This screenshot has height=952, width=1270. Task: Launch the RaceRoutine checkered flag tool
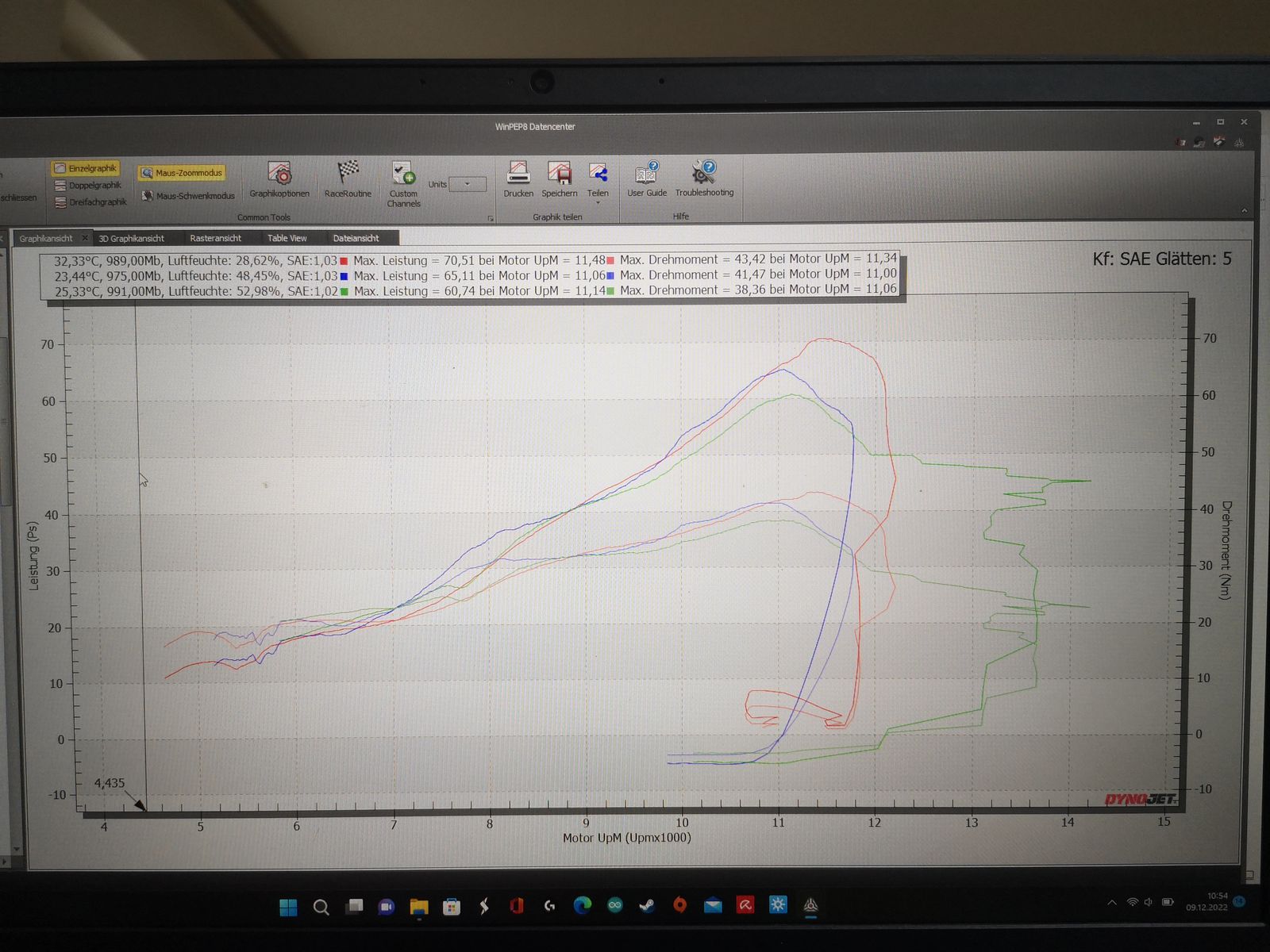coord(348,172)
